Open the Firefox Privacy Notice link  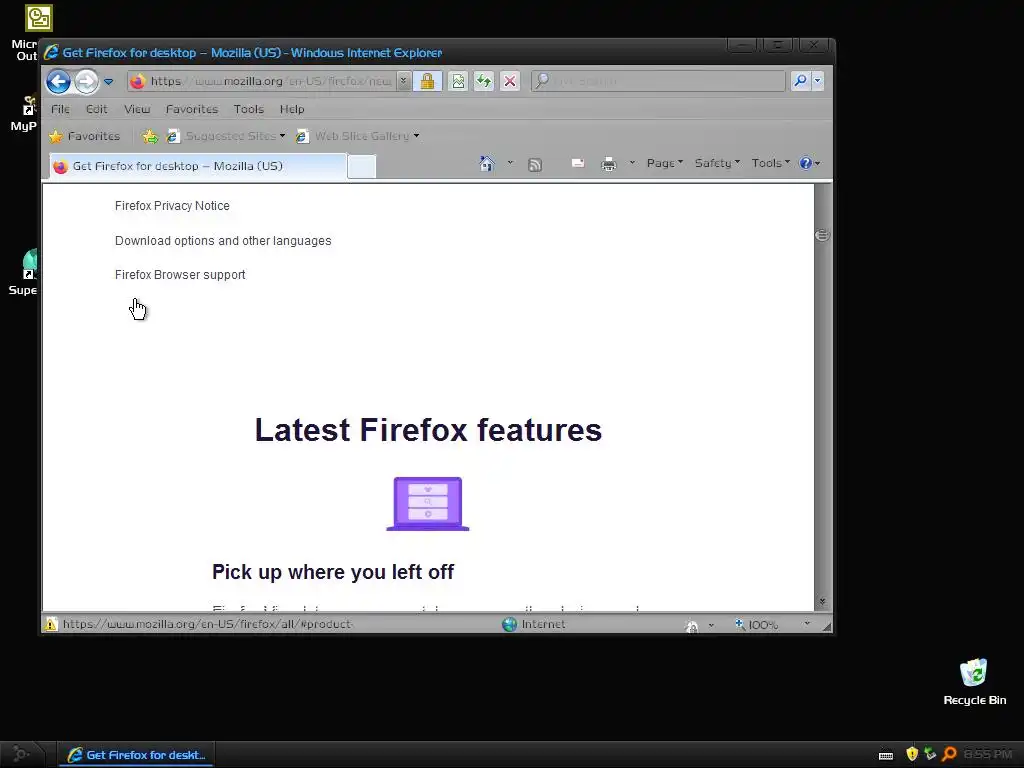pos(172,206)
